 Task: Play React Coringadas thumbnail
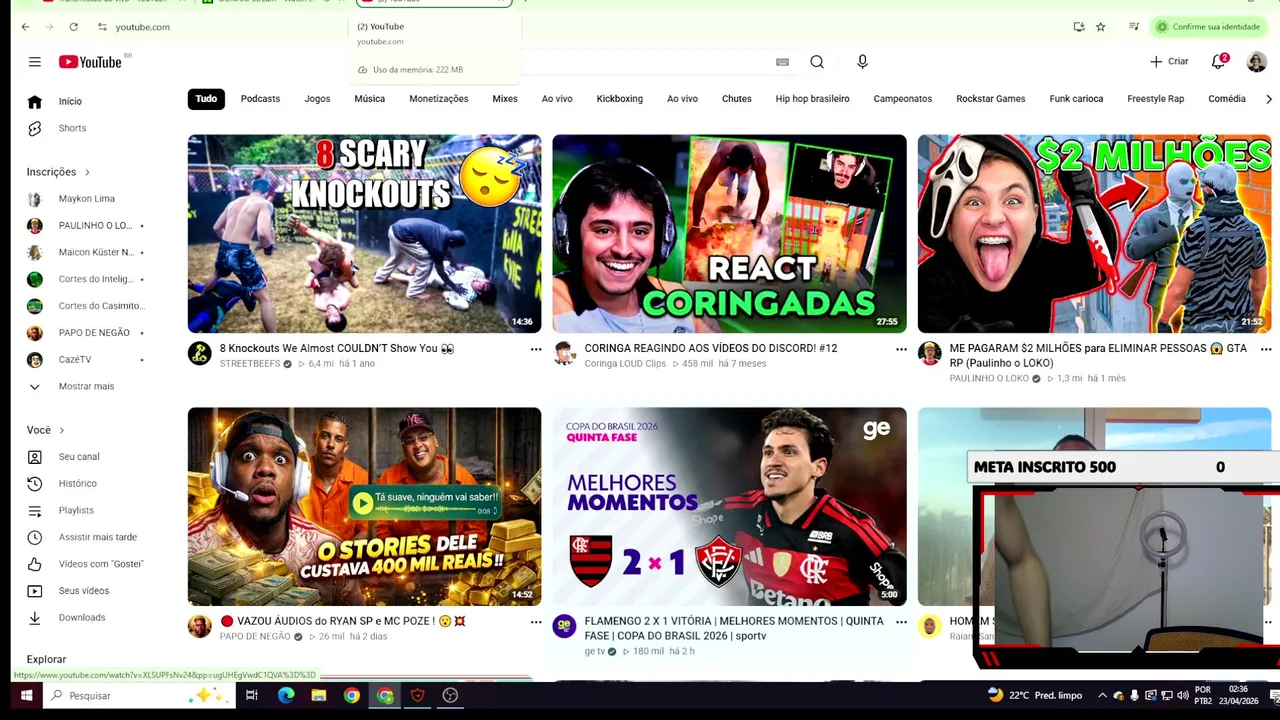(729, 233)
